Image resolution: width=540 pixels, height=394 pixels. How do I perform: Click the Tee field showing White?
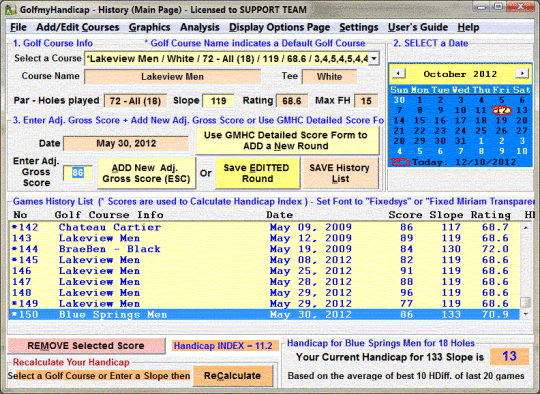point(329,76)
